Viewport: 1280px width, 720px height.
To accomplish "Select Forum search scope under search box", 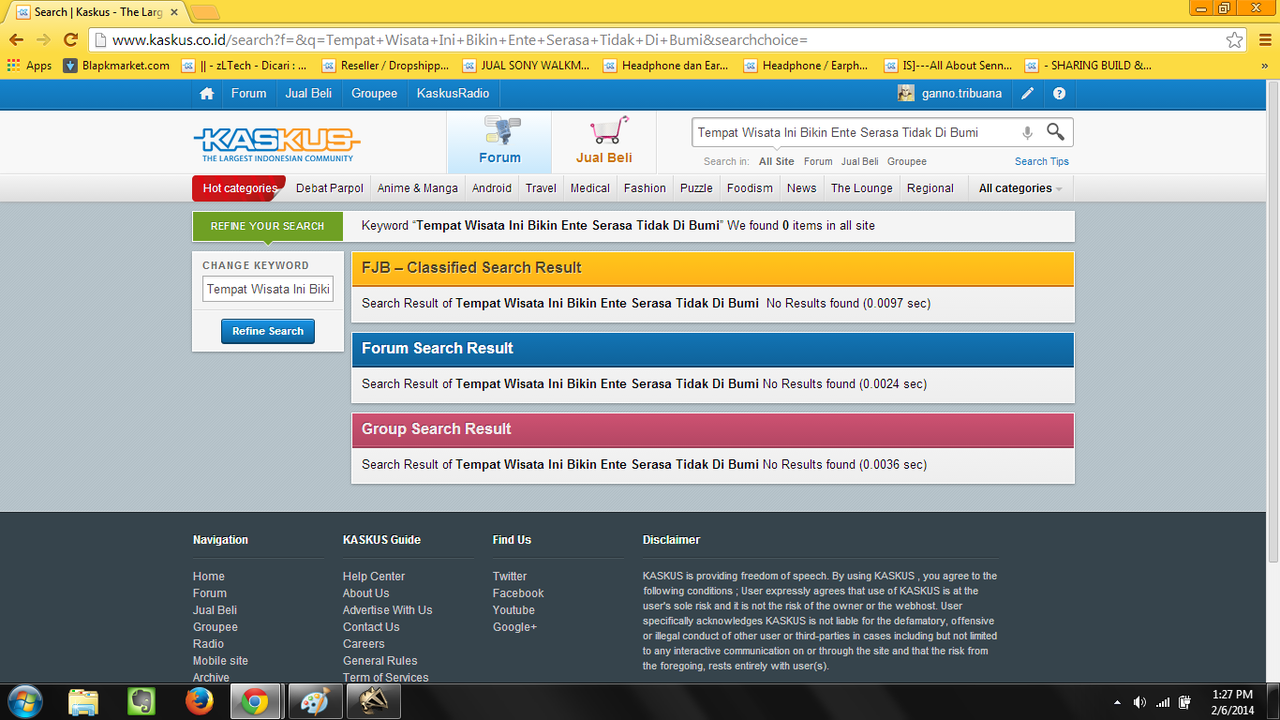I will click(818, 161).
